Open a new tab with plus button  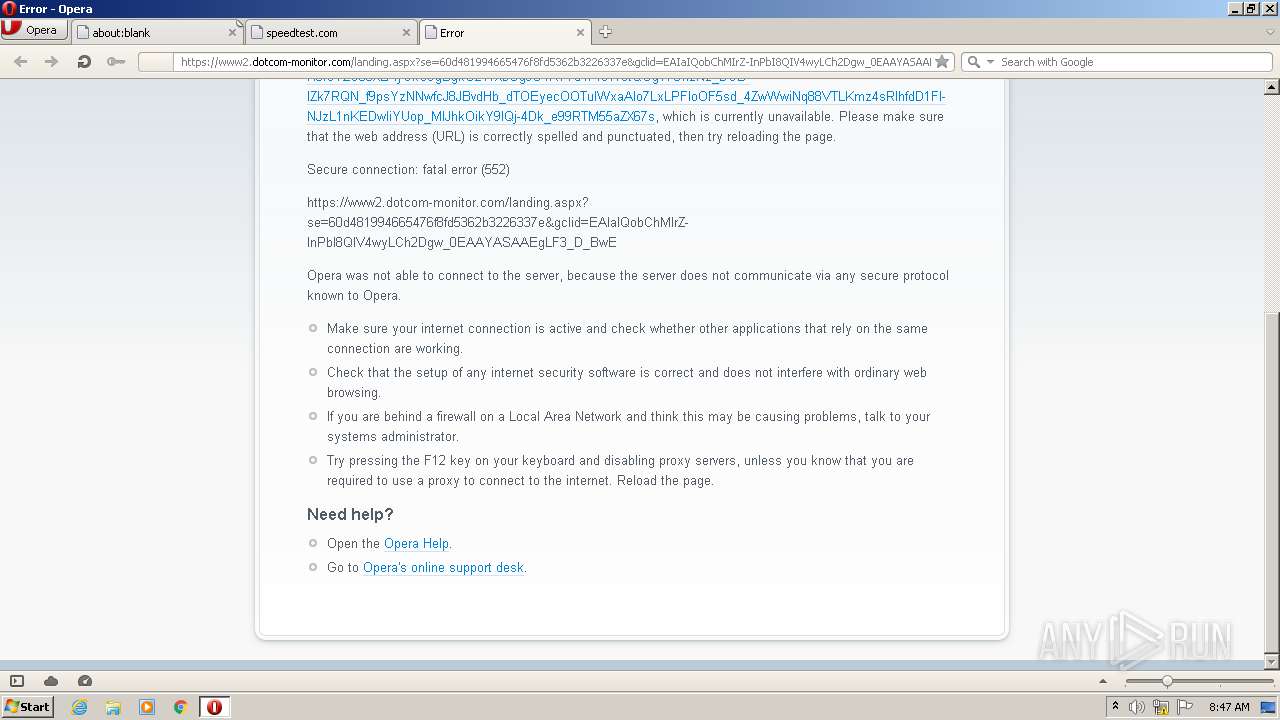[x=605, y=32]
